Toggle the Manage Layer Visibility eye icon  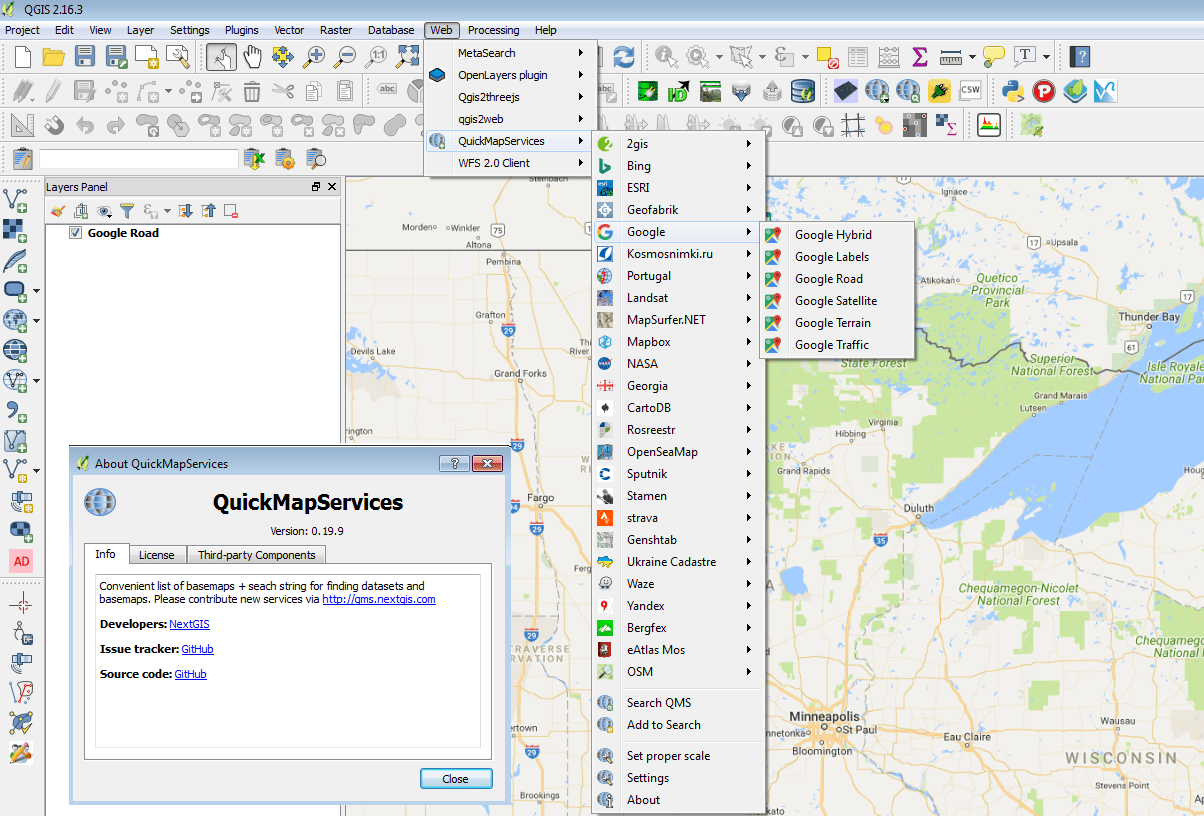(x=104, y=211)
